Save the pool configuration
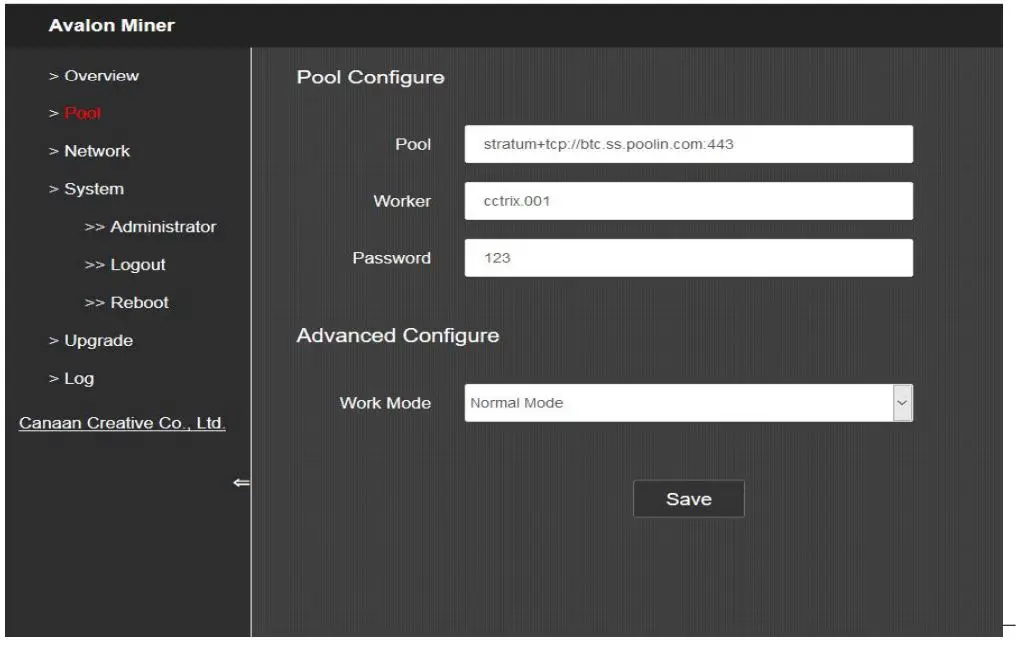This screenshot has width=1023, height=647. coord(688,498)
